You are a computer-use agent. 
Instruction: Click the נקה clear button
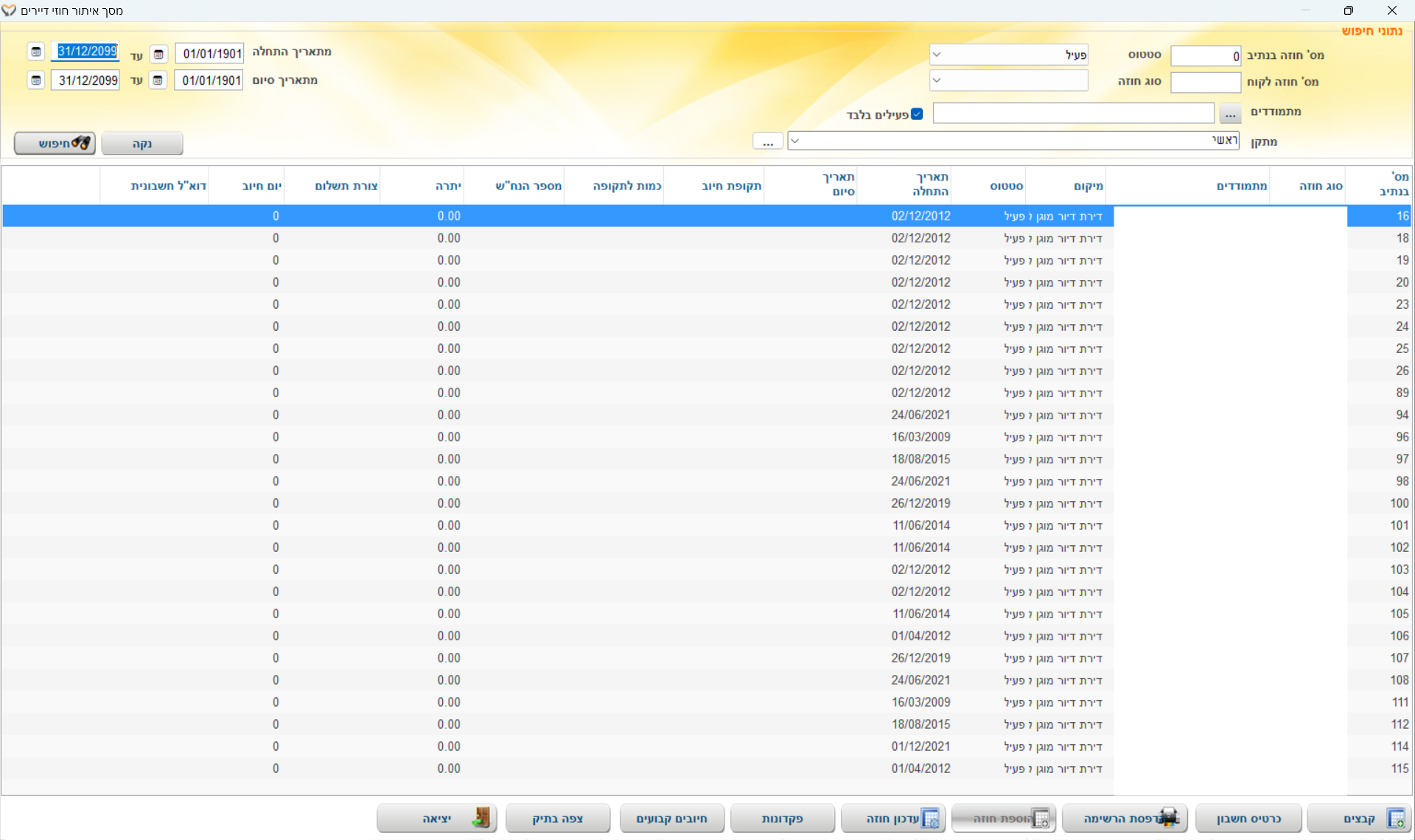pos(142,143)
